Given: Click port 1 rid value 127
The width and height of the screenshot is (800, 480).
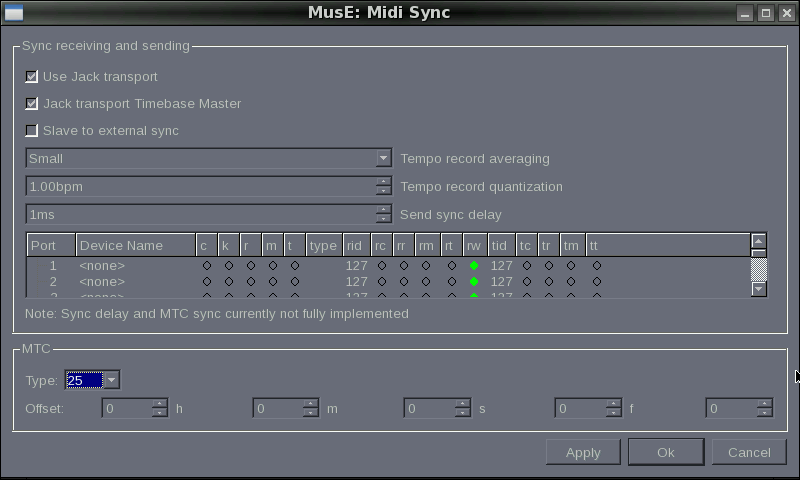Looking at the screenshot, I should point(356,265).
